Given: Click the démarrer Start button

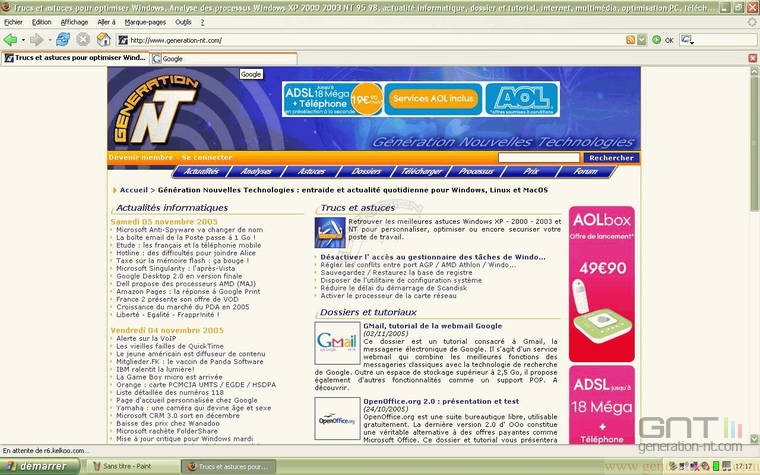Looking at the screenshot, I should pyautogui.click(x=39, y=466).
